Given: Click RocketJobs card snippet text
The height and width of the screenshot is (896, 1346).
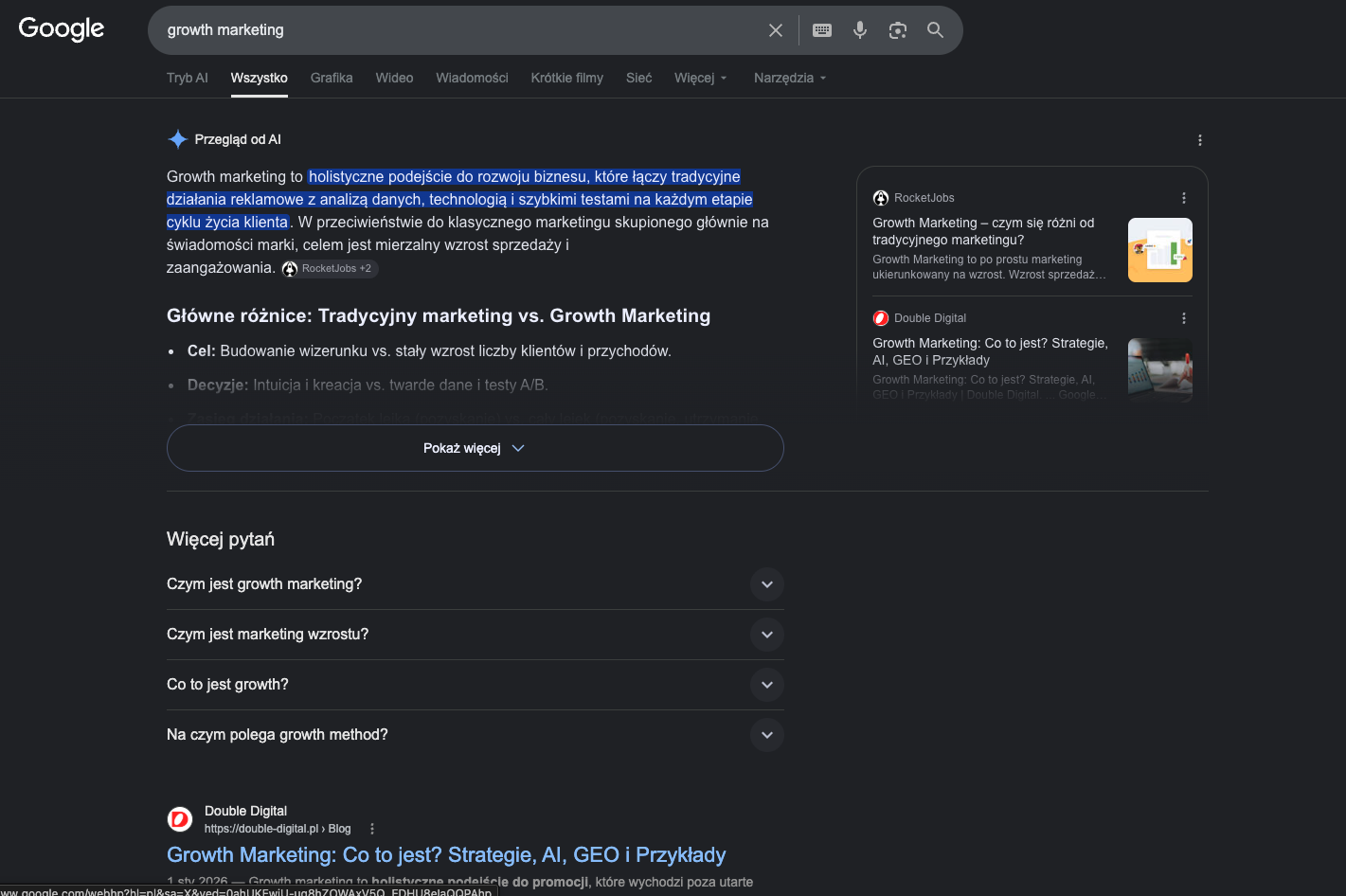Looking at the screenshot, I should pos(989,267).
